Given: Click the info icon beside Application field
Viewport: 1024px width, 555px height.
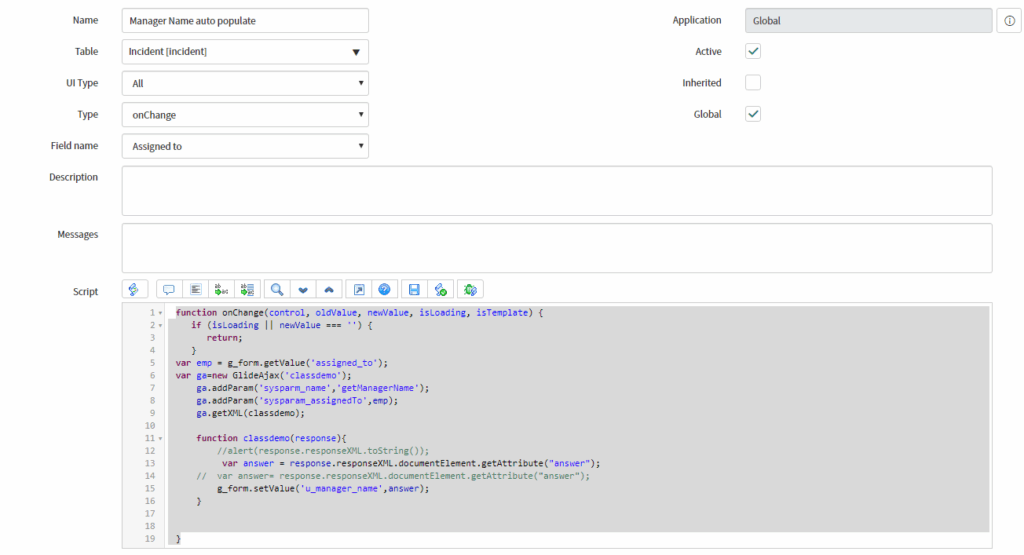Looking at the screenshot, I should (1010, 21).
